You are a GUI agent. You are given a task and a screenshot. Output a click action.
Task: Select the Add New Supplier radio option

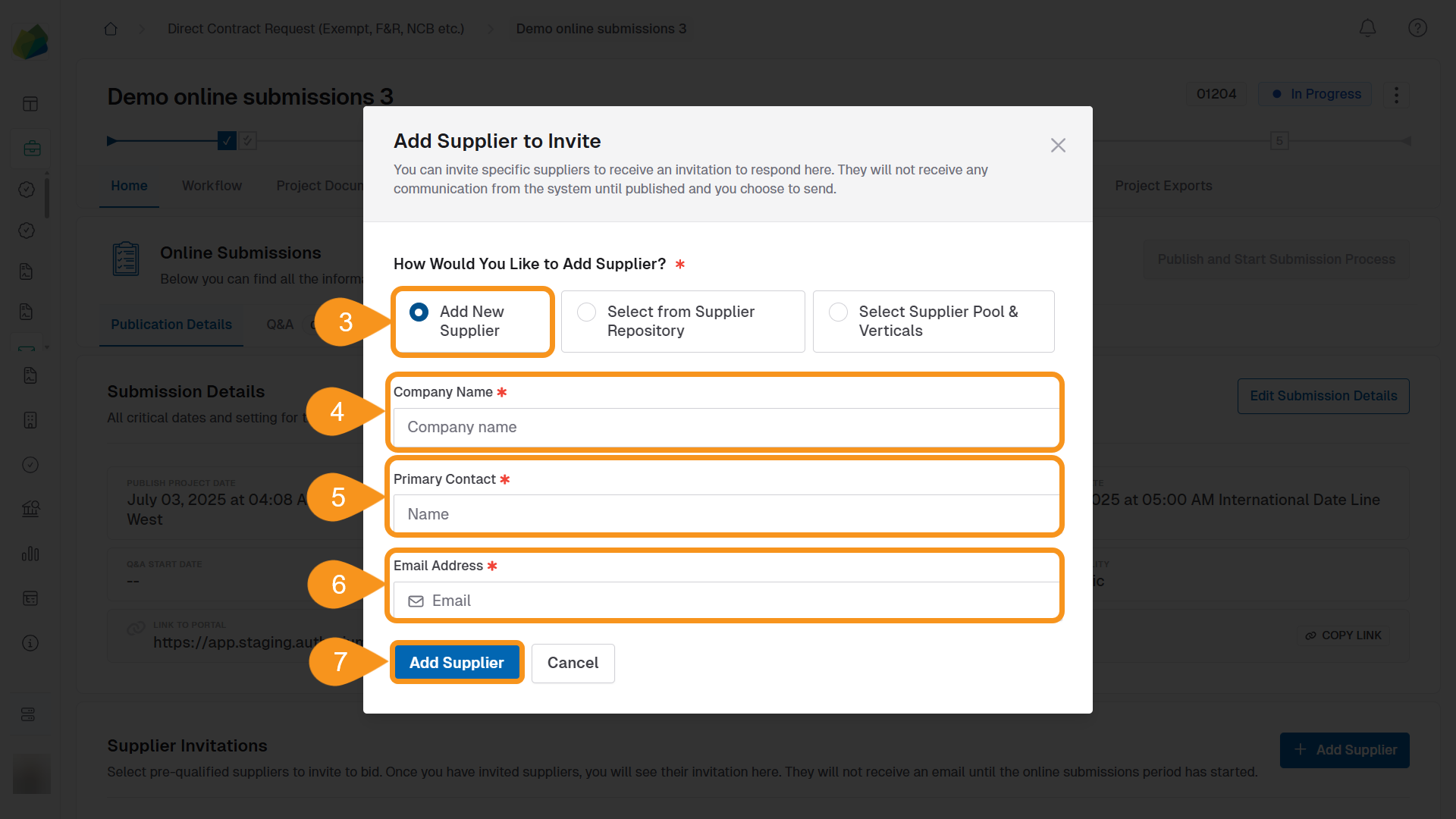tap(419, 312)
